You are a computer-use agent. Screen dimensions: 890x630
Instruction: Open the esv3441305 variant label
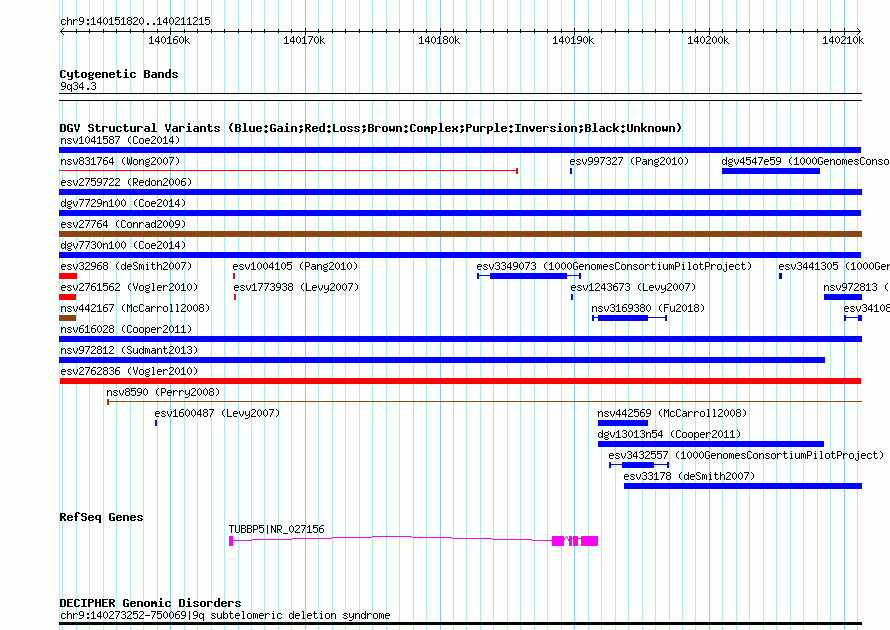click(834, 266)
